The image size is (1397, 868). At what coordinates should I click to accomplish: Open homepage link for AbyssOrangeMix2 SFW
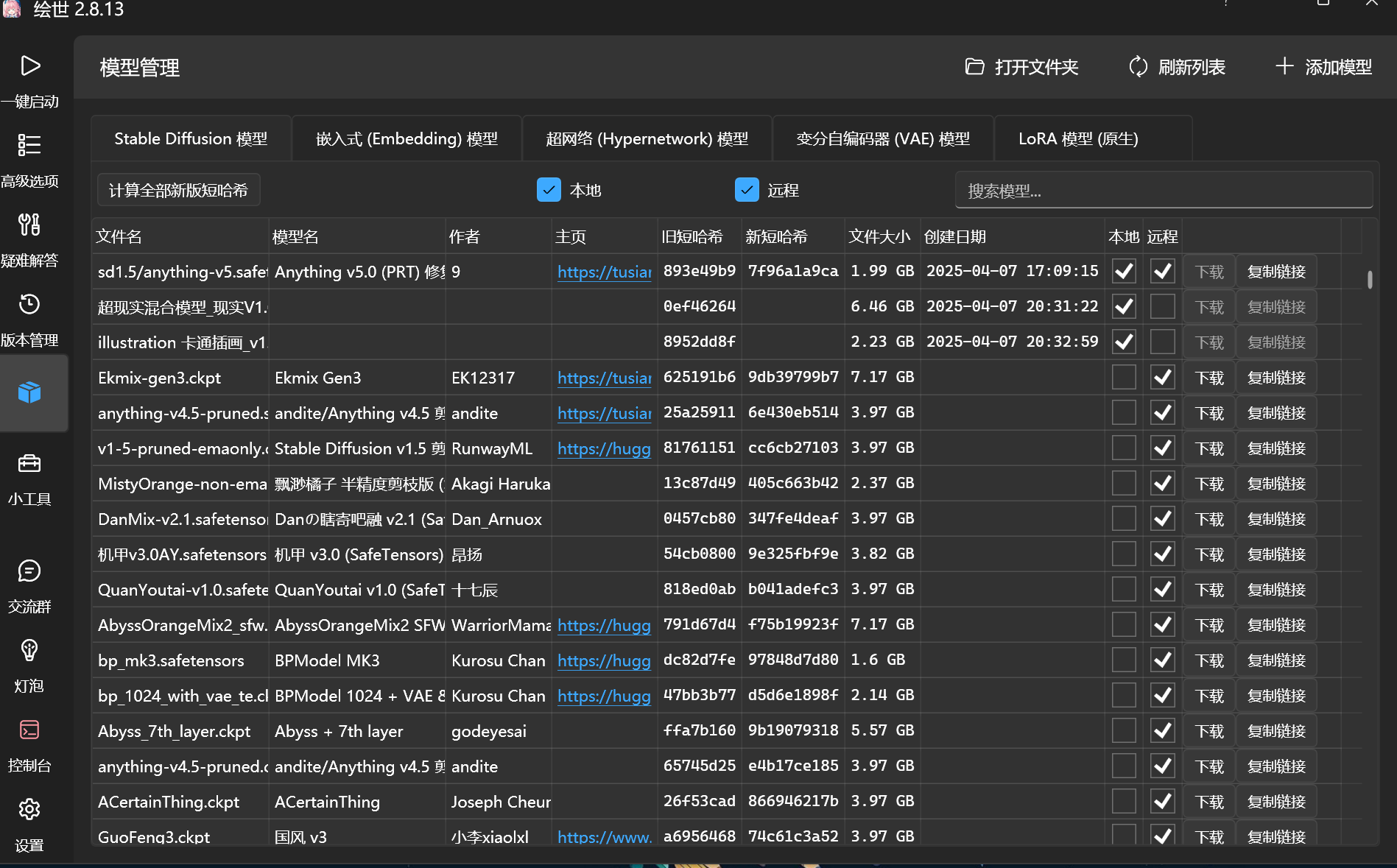pyautogui.click(x=604, y=625)
